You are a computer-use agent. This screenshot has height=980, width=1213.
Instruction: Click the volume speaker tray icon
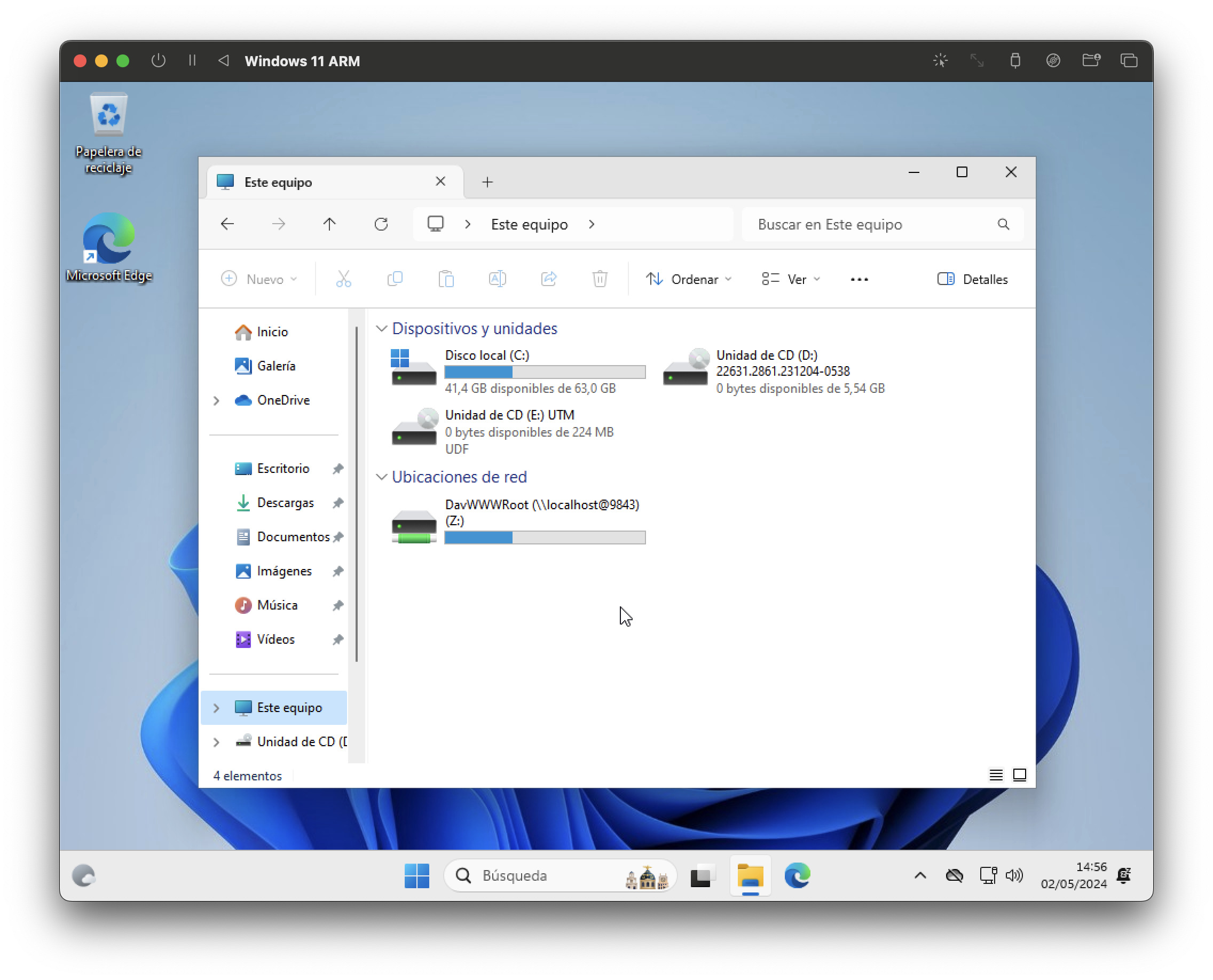[1014, 875]
